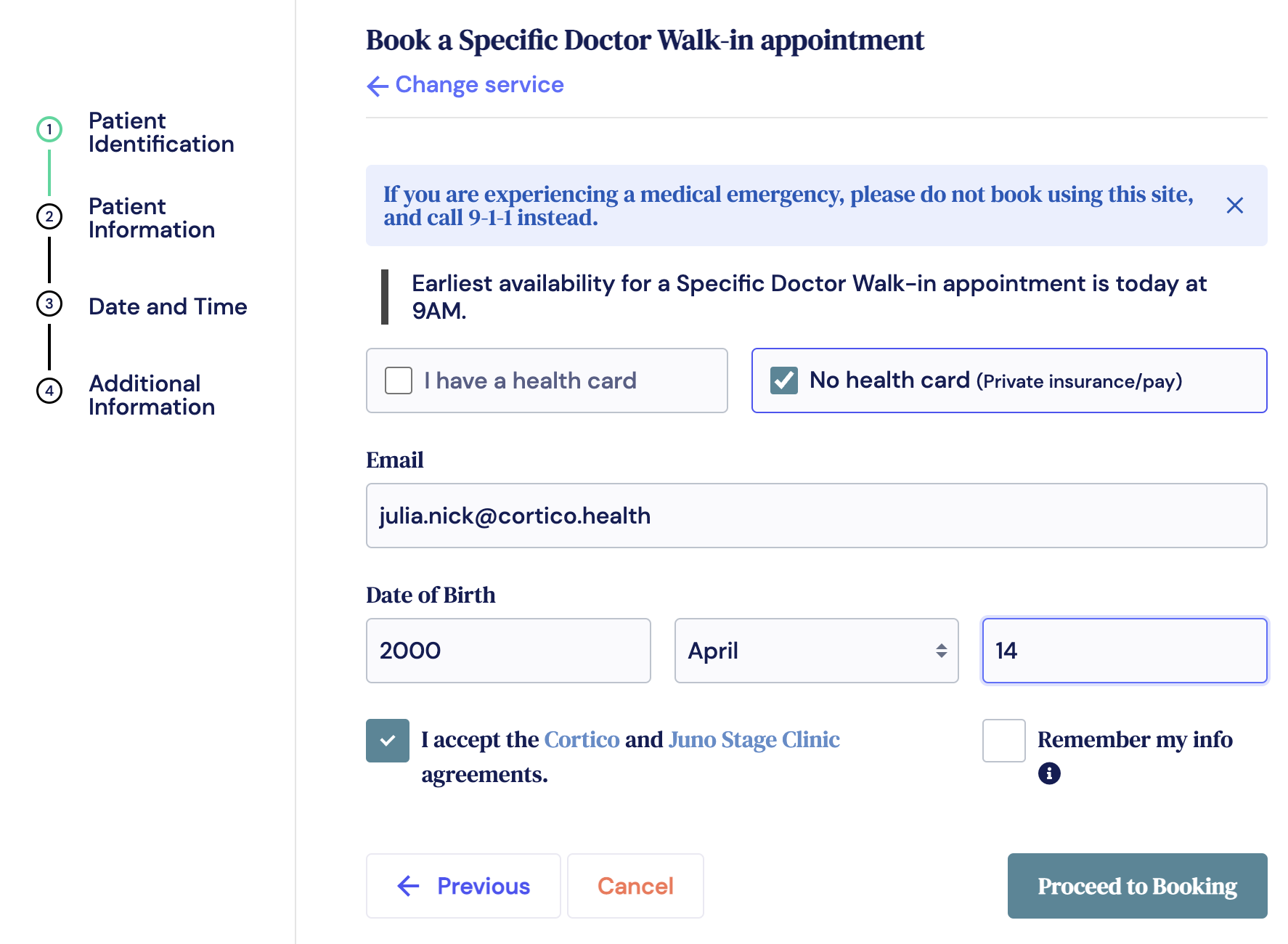Open the Juno Stage Clinic agreement link
Viewport: 1288px width, 944px height.
[x=754, y=739]
